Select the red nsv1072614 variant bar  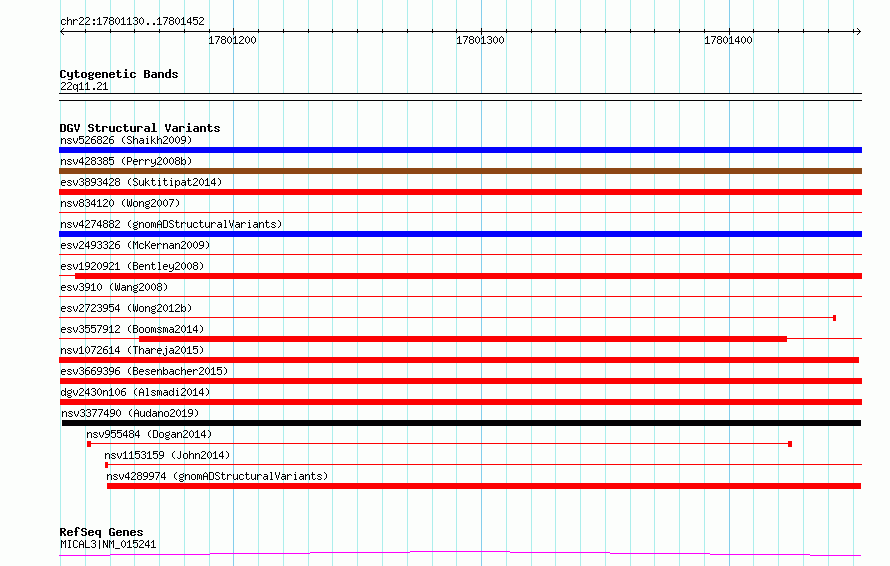[x=459, y=360]
